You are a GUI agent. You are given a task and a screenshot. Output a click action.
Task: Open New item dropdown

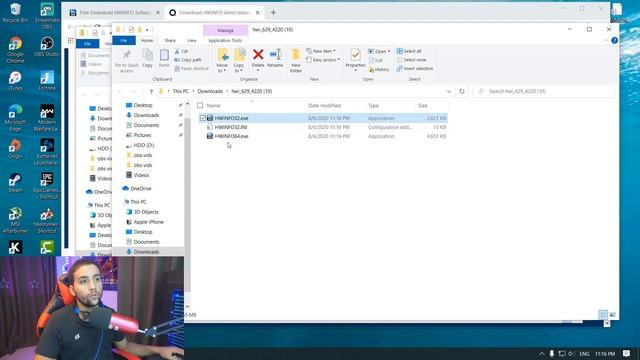321,51
